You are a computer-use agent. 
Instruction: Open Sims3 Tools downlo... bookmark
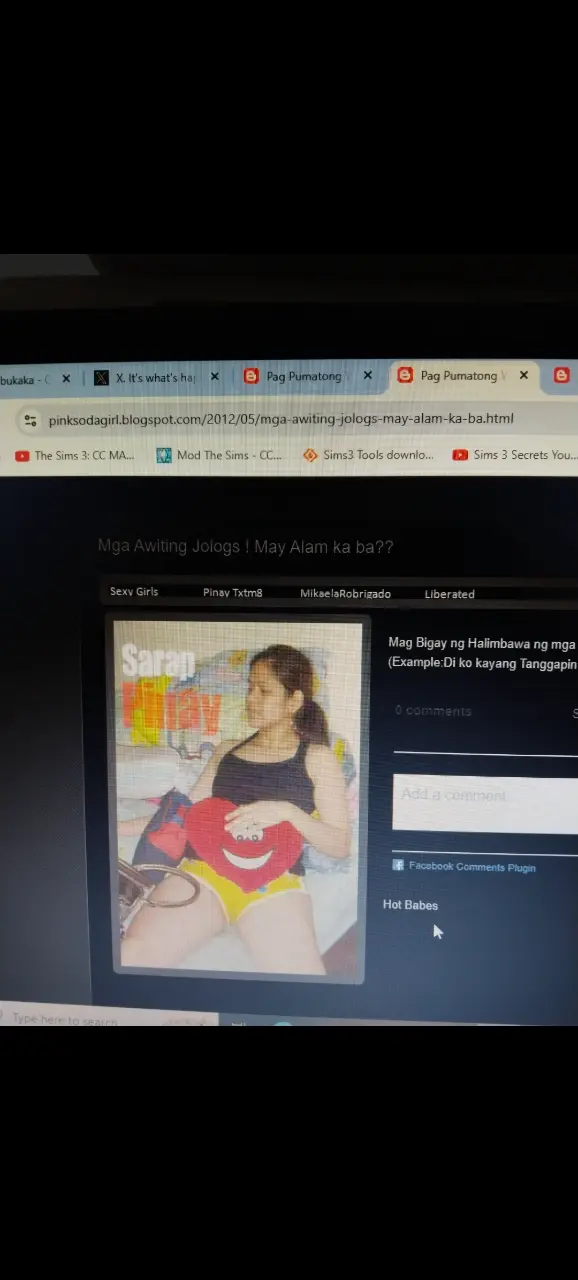pos(368,455)
